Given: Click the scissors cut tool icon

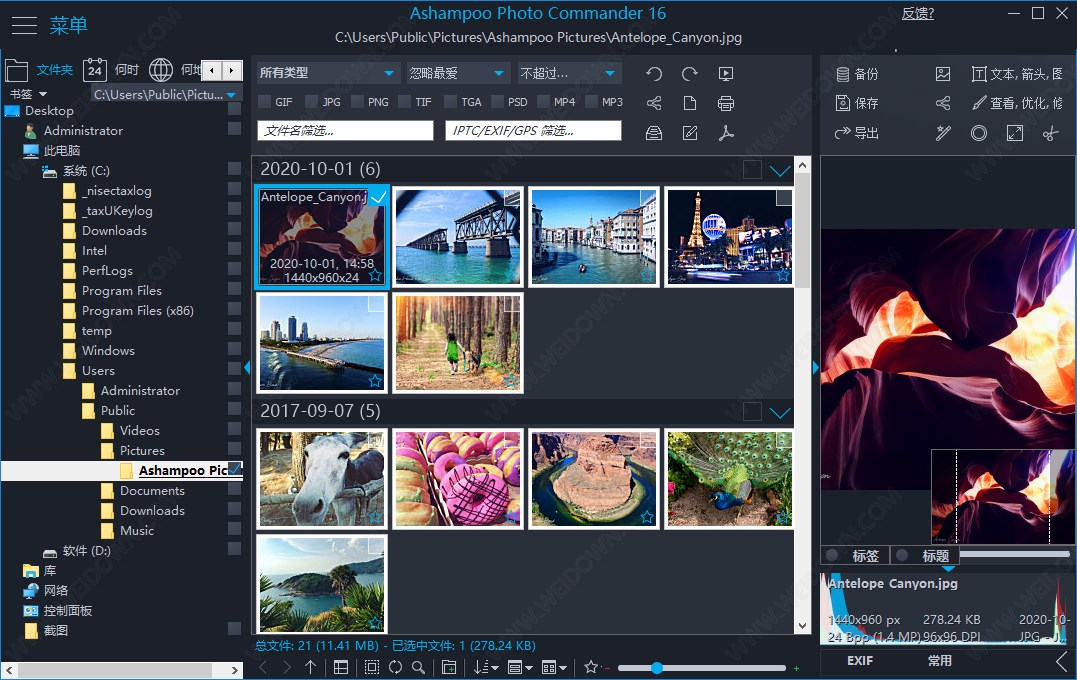Looking at the screenshot, I should click(x=1050, y=134).
